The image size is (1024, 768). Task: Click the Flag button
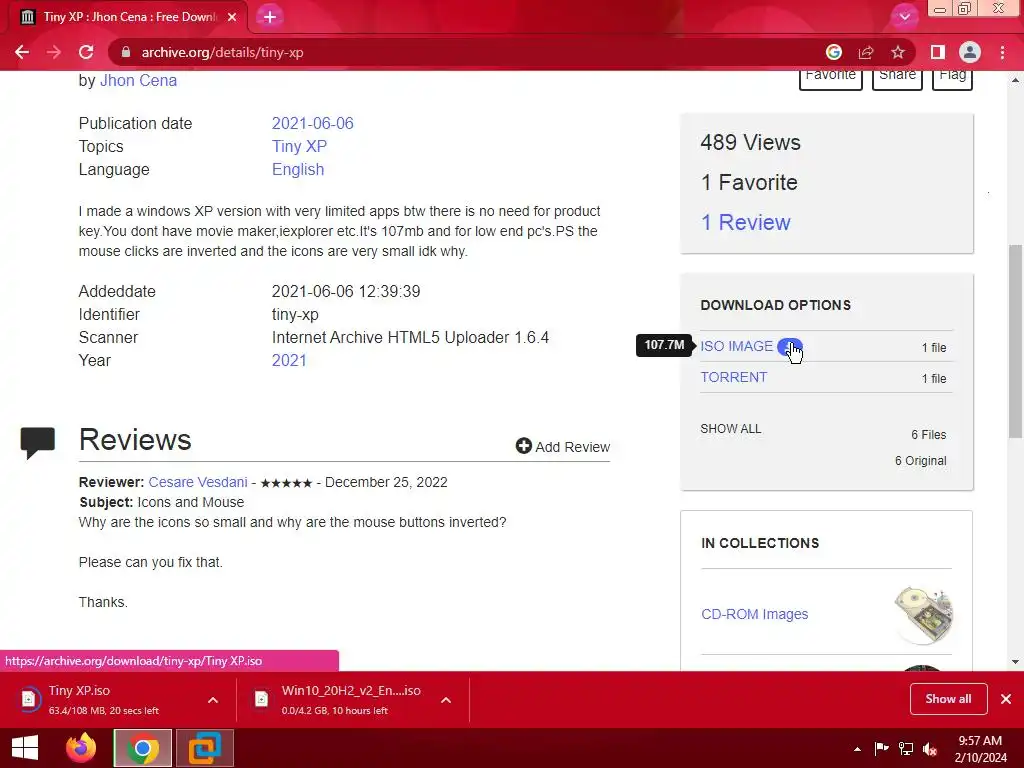952,77
